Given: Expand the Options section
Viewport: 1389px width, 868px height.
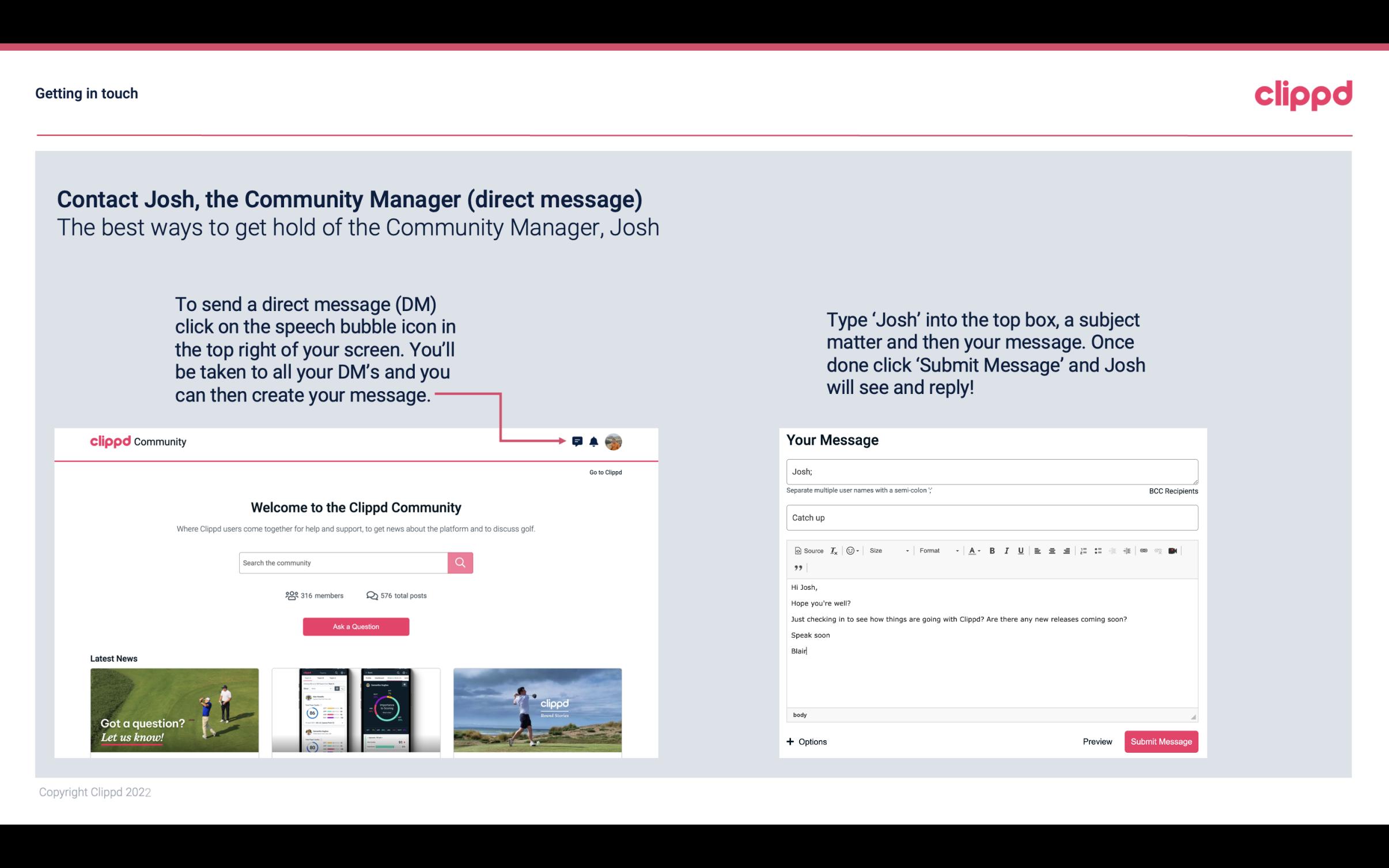Looking at the screenshot, I should [x=805, y=741].
